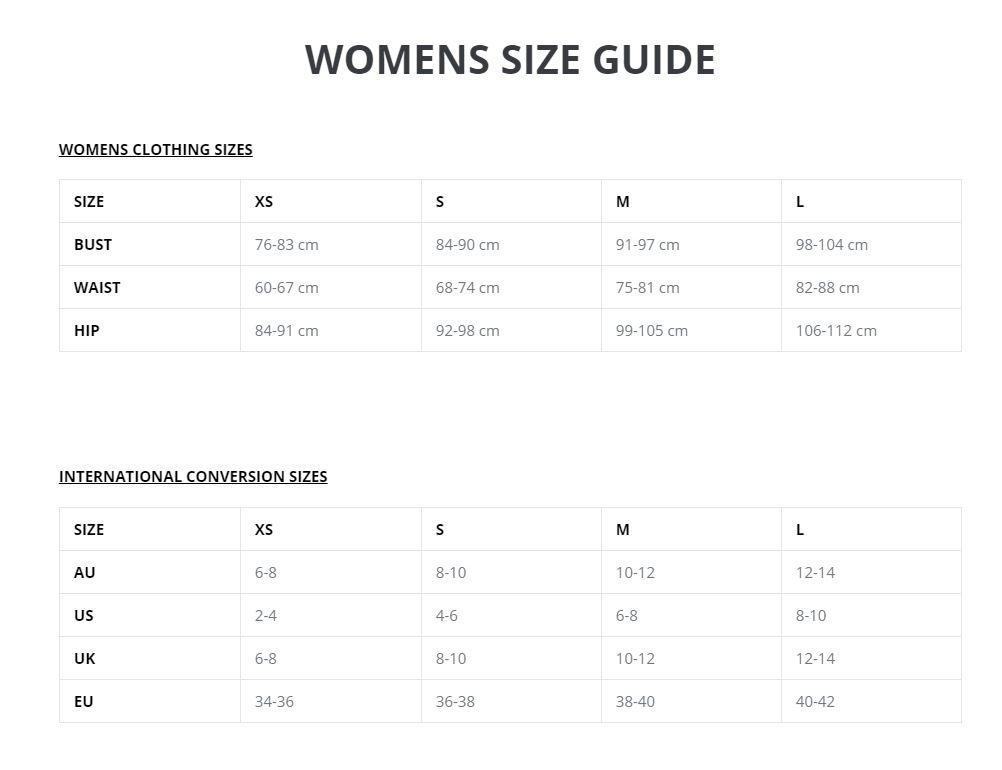Image resolution: width=1002 pixels, height=770 pixels.
Task: Click the 99-105 cm hip cell
Action: pyautogui.click(x=652, y=330)
